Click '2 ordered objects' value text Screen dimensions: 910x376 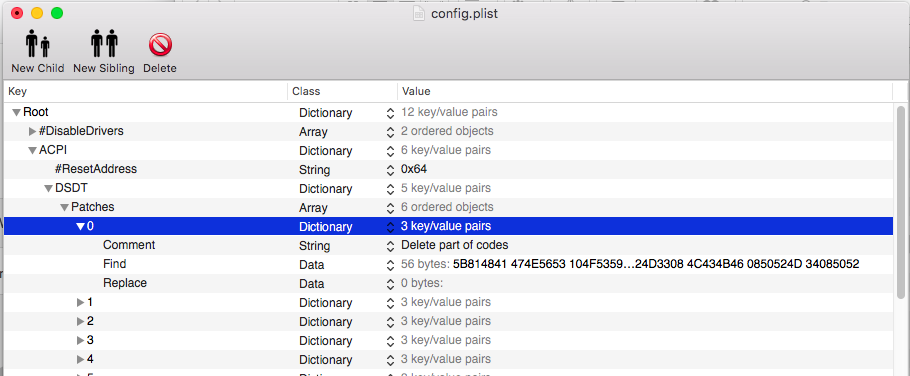click(447, 131)
